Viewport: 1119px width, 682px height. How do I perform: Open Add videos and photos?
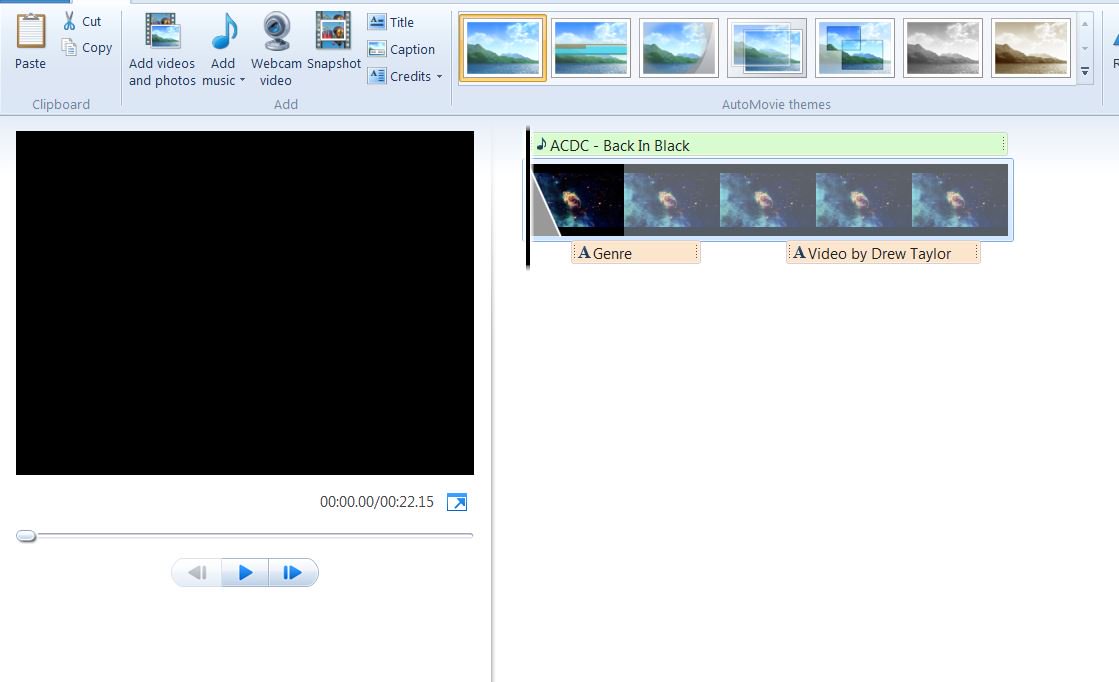(x=162, y=50)
